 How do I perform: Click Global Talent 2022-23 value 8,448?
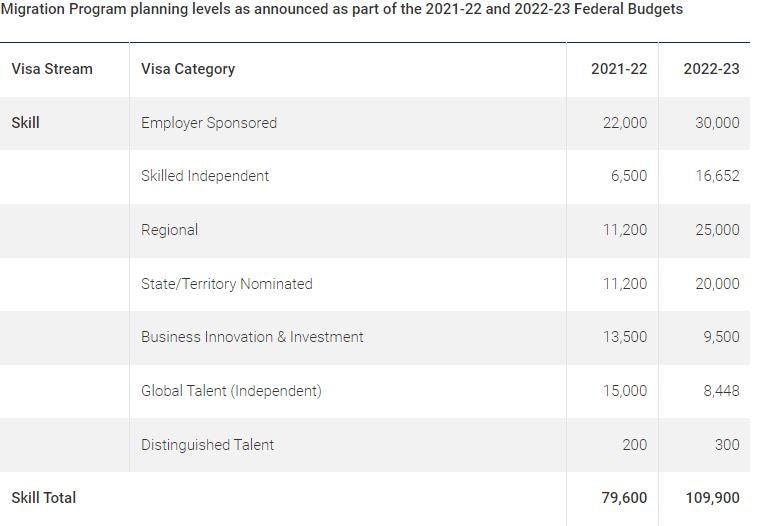point(721,391)
